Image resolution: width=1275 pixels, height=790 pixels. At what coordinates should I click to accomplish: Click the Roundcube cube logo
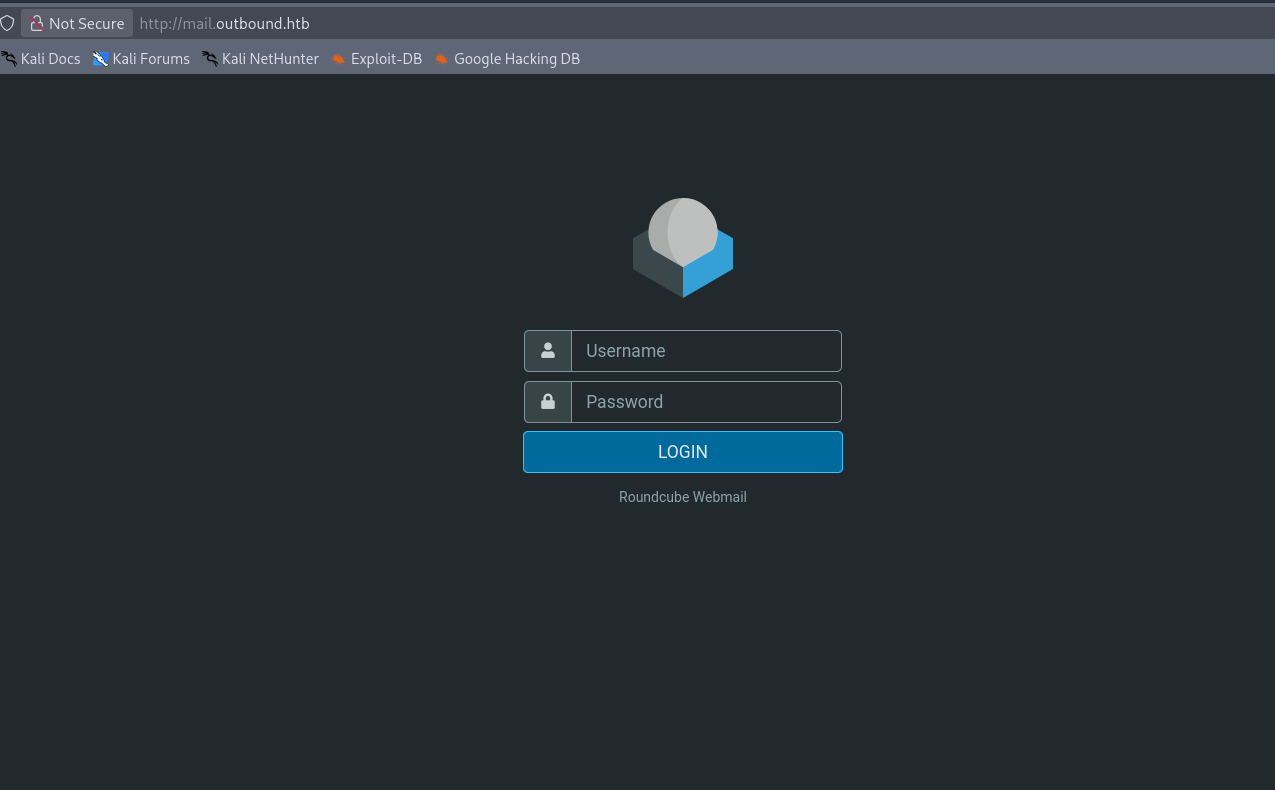(683, 248)
